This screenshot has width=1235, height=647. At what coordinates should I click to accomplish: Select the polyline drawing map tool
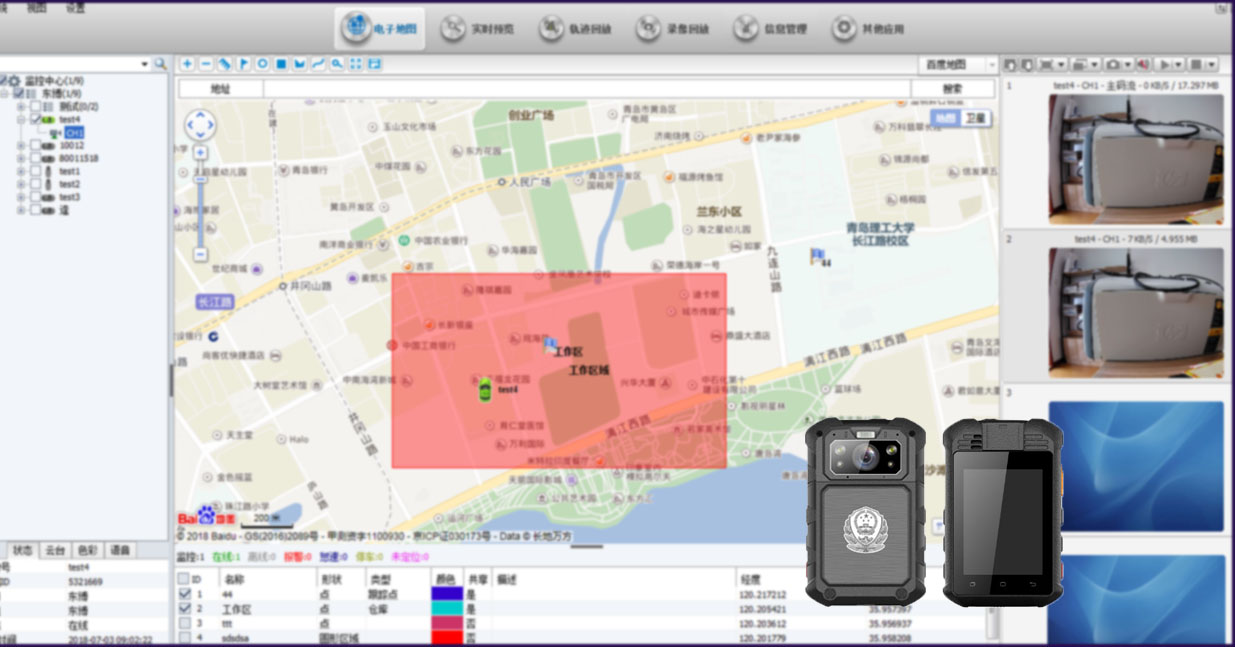click(x=318, y=64)
